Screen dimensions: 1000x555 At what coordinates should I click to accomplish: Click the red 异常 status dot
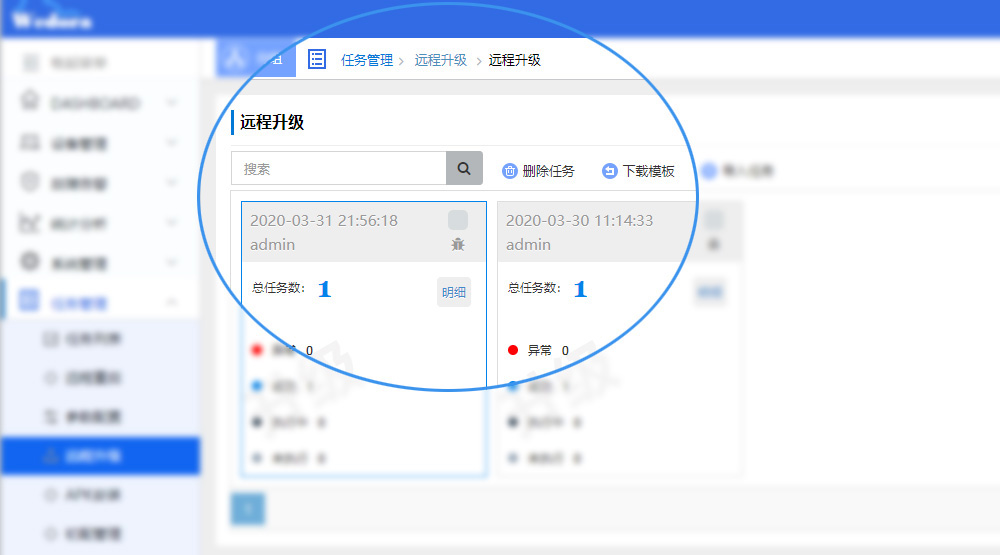tap(513, 350)
